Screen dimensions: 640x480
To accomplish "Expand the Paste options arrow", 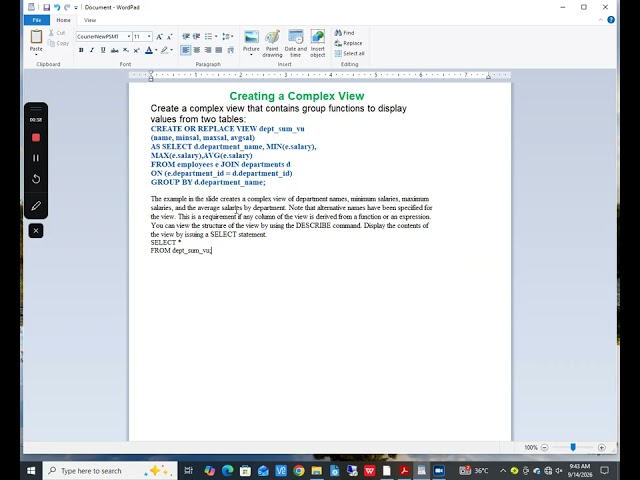I will [36, 55].
